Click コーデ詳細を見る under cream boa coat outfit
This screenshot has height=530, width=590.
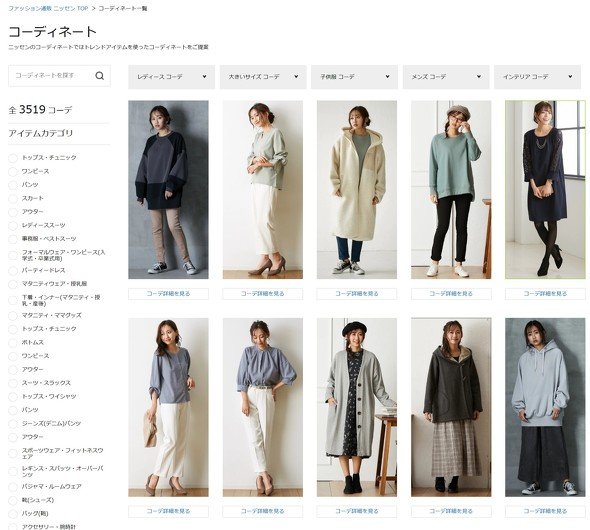point(357,293)
